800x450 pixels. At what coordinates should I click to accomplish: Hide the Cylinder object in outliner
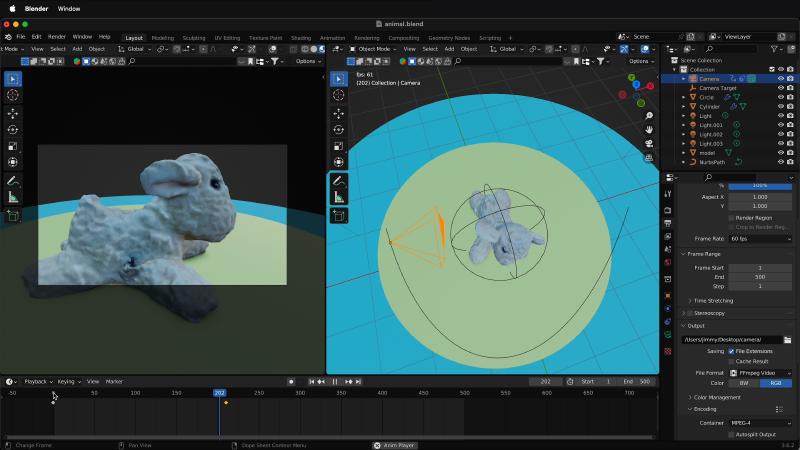point(781,106)
